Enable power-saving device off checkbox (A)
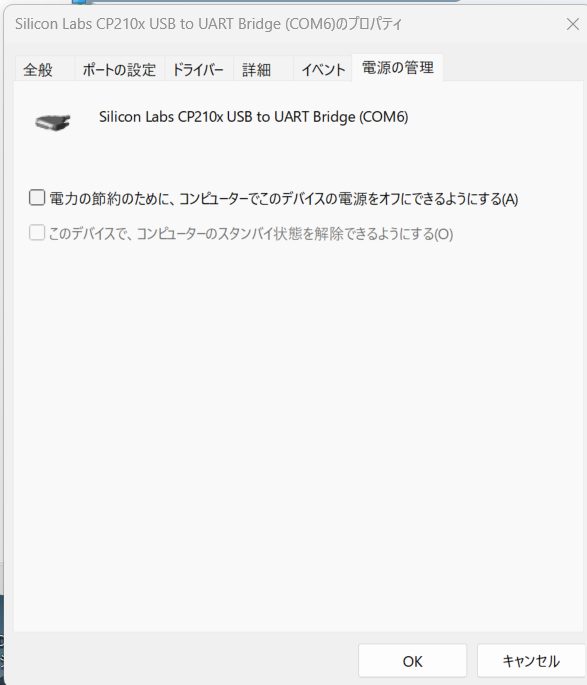Screen dimensions: 587x685 click(x=37, y=197)
